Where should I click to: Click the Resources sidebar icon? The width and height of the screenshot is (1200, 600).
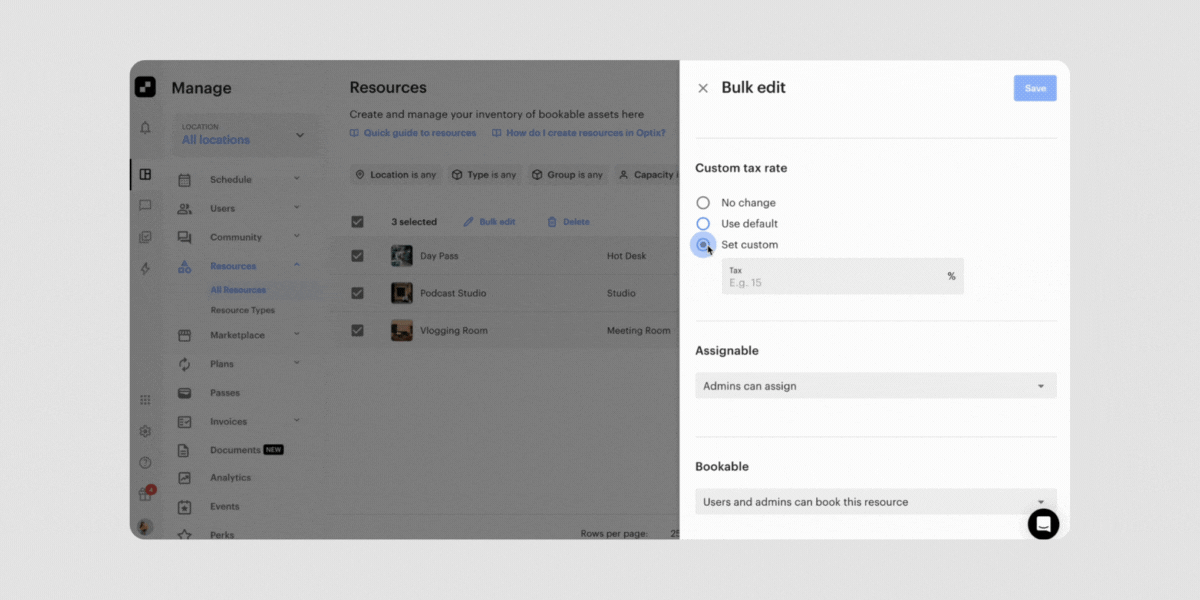click(x=185, y=265)
